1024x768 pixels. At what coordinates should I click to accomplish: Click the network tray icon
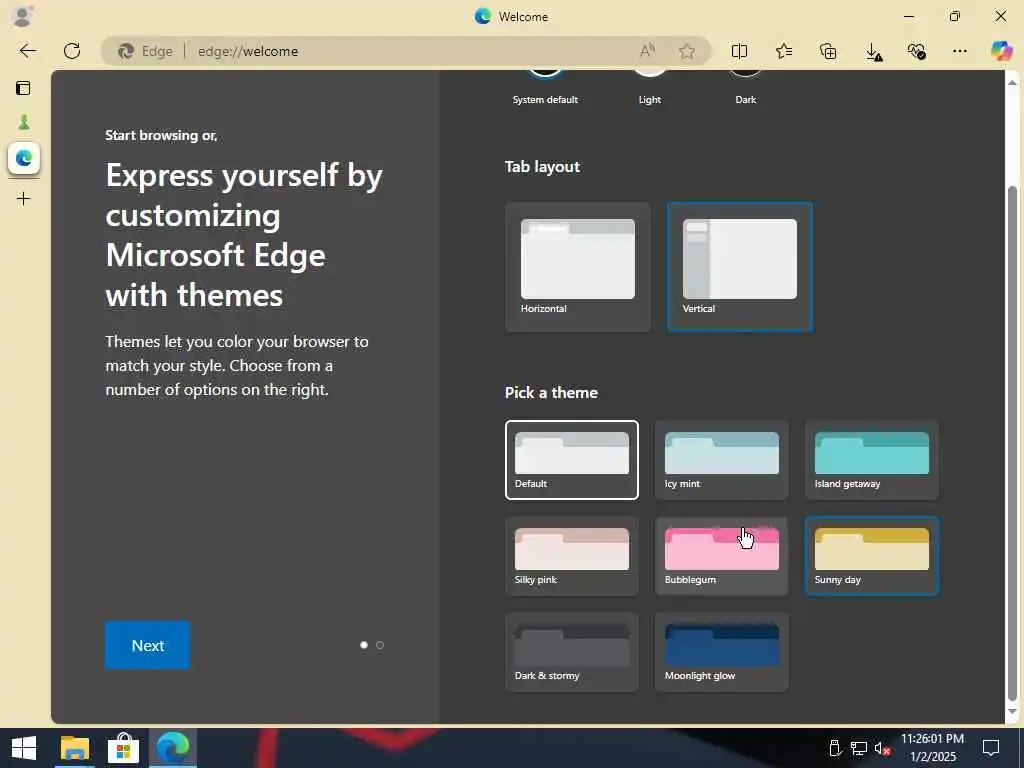pos(859,748)
